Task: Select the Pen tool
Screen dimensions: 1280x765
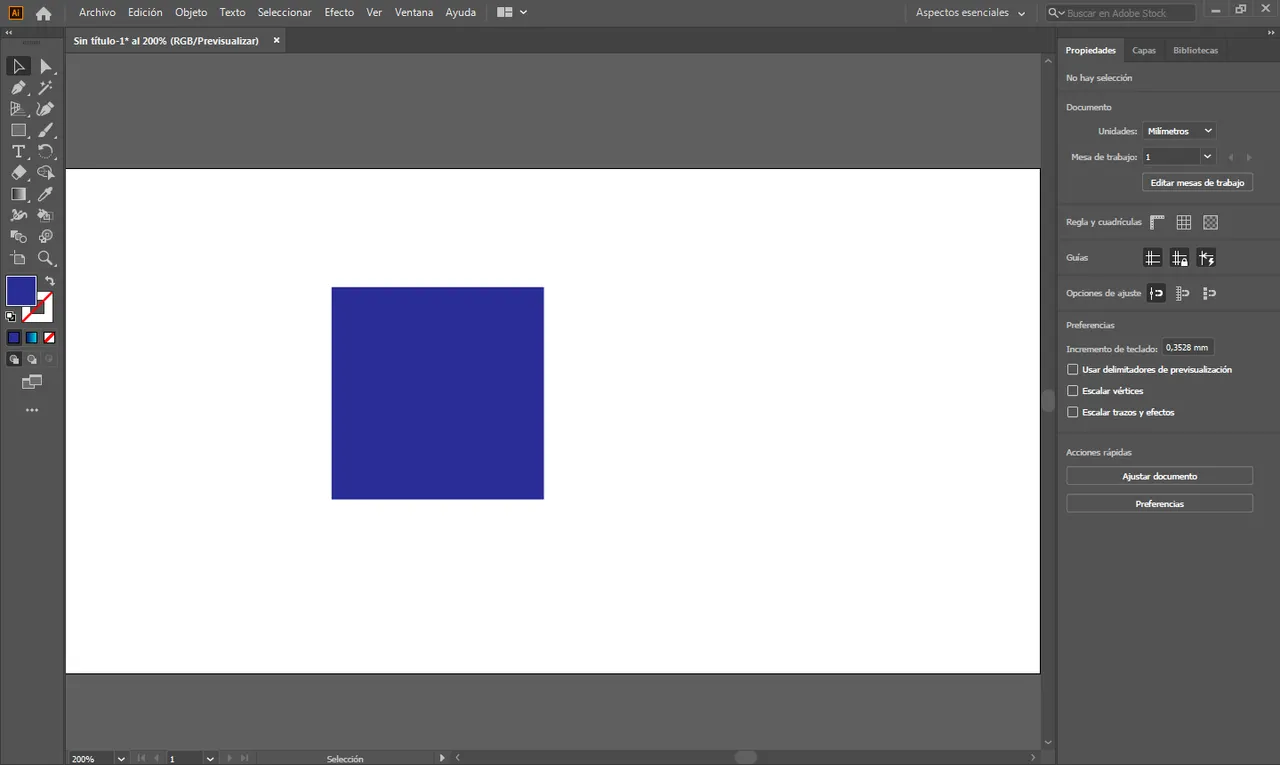Action: (18, 88)
